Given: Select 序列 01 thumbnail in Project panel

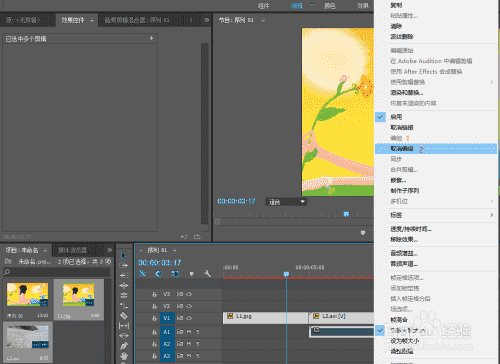Looking at the screenshot, I should tap(27, 295).
